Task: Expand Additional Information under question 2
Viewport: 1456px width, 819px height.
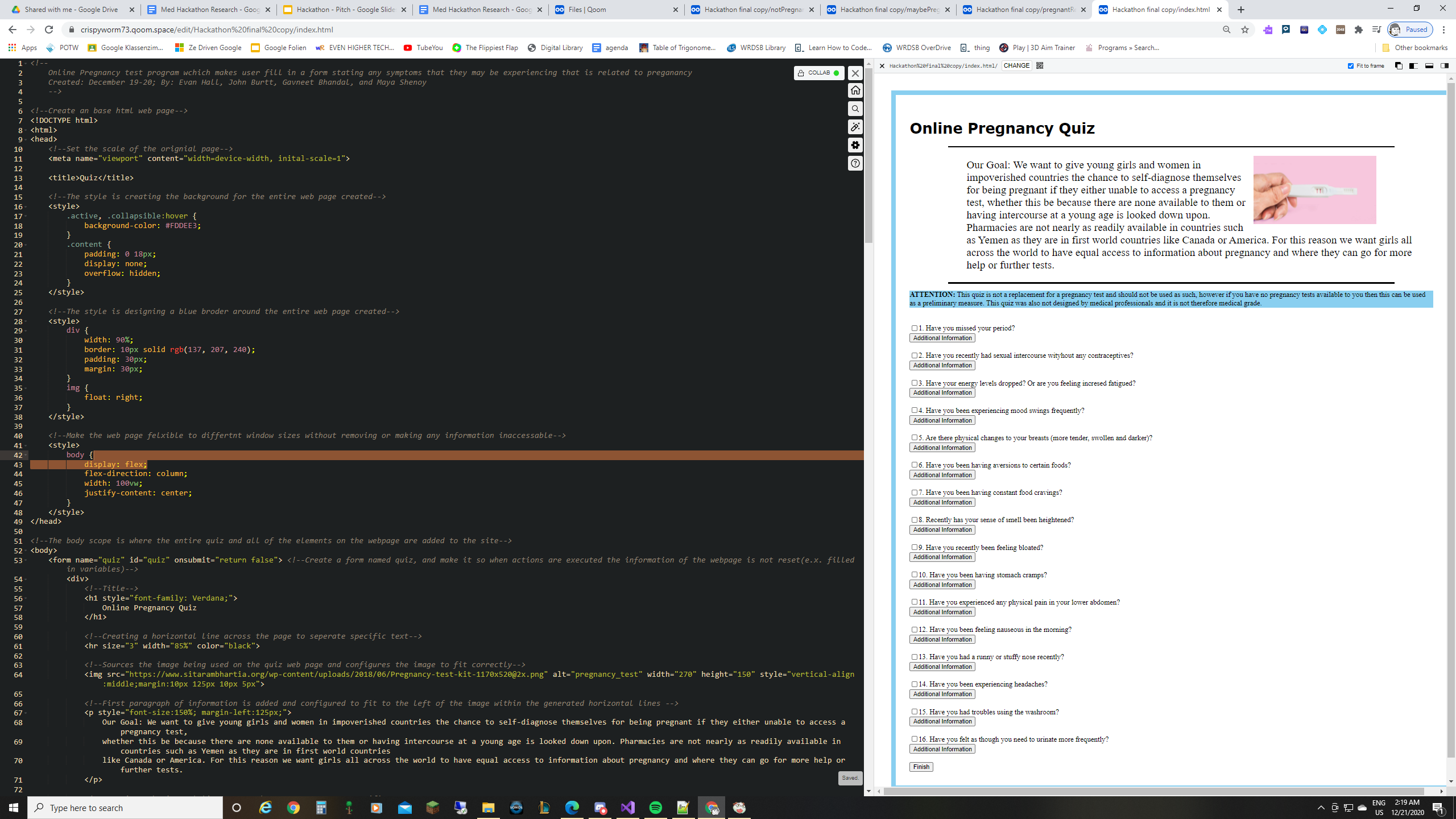Action: coord(942,366)
